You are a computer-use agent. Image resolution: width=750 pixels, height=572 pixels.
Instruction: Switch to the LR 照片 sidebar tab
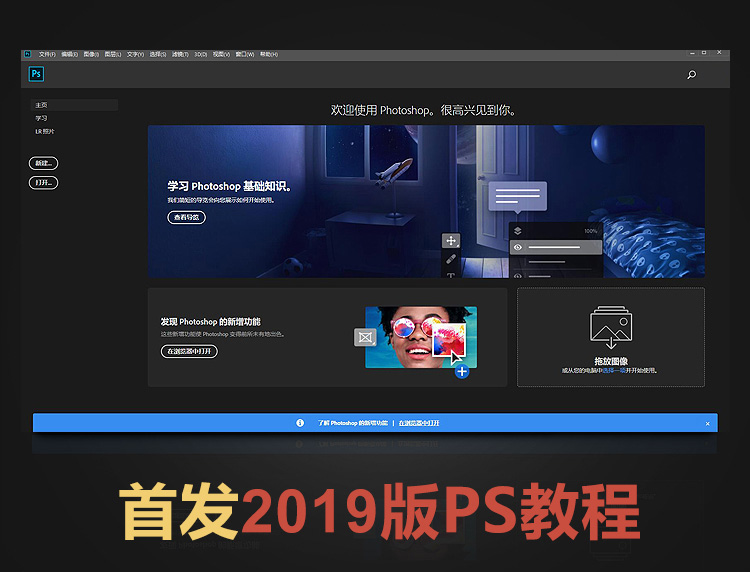(x=44, y=132)
